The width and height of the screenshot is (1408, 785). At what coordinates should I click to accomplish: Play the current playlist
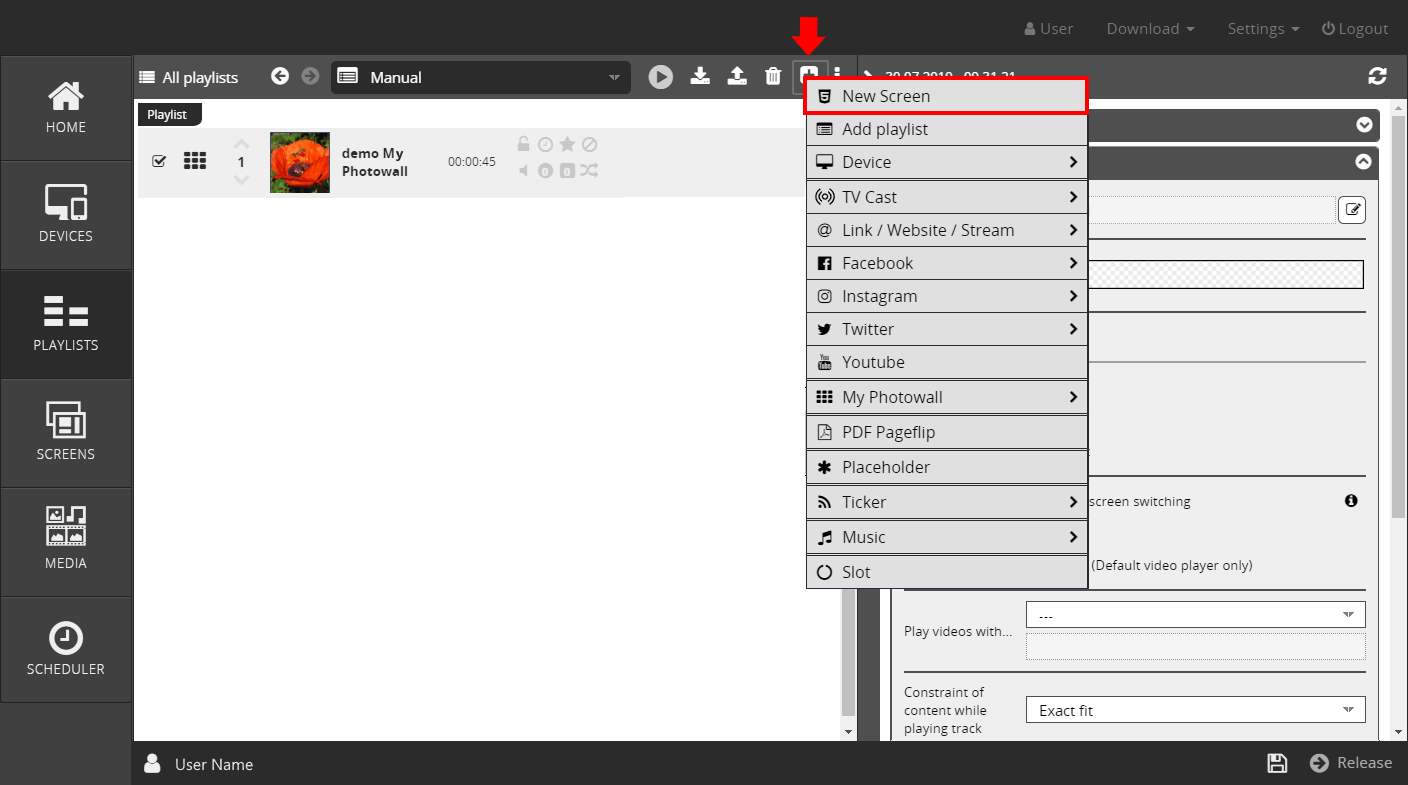click(x=661, y=76)
